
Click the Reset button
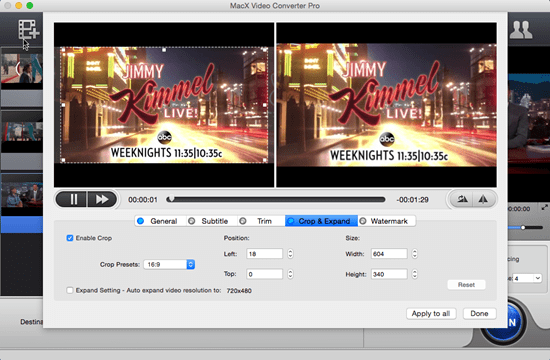466,285
